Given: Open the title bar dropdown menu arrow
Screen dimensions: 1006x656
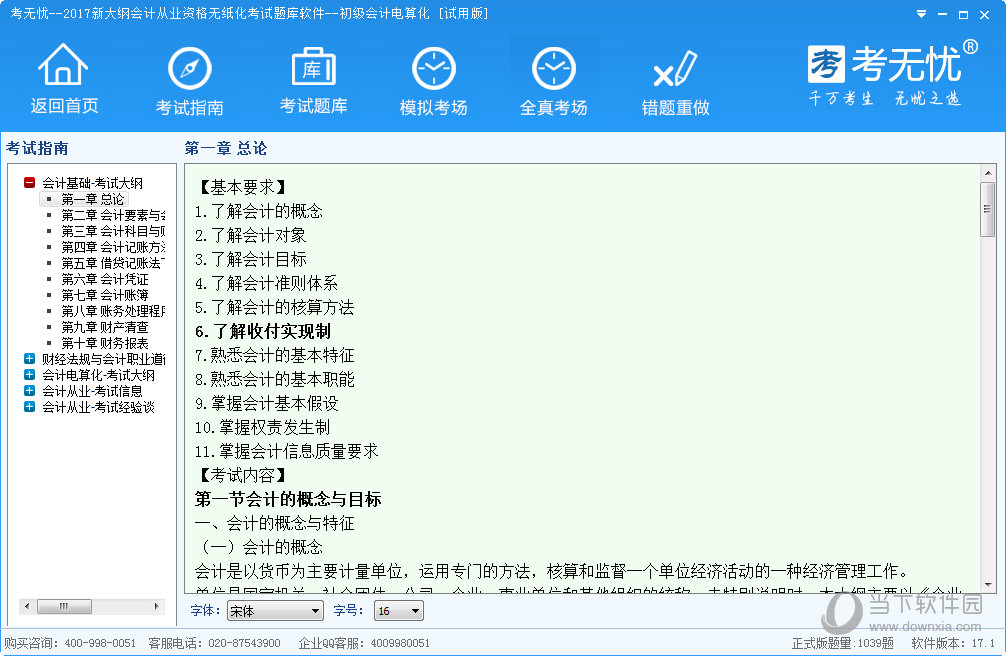Looking at the screenshot, I should [921, 14].
